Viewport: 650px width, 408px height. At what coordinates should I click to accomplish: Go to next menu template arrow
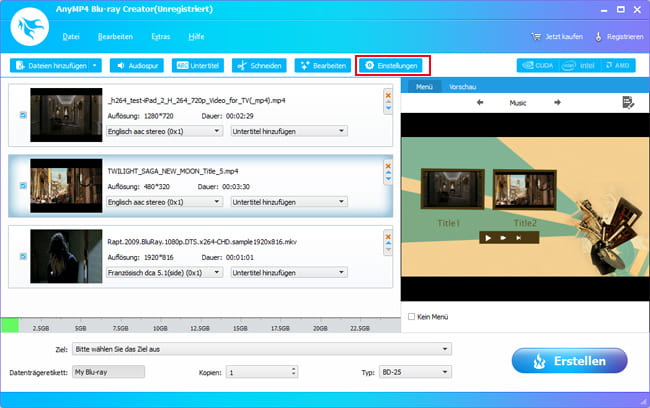coord(557,102)
